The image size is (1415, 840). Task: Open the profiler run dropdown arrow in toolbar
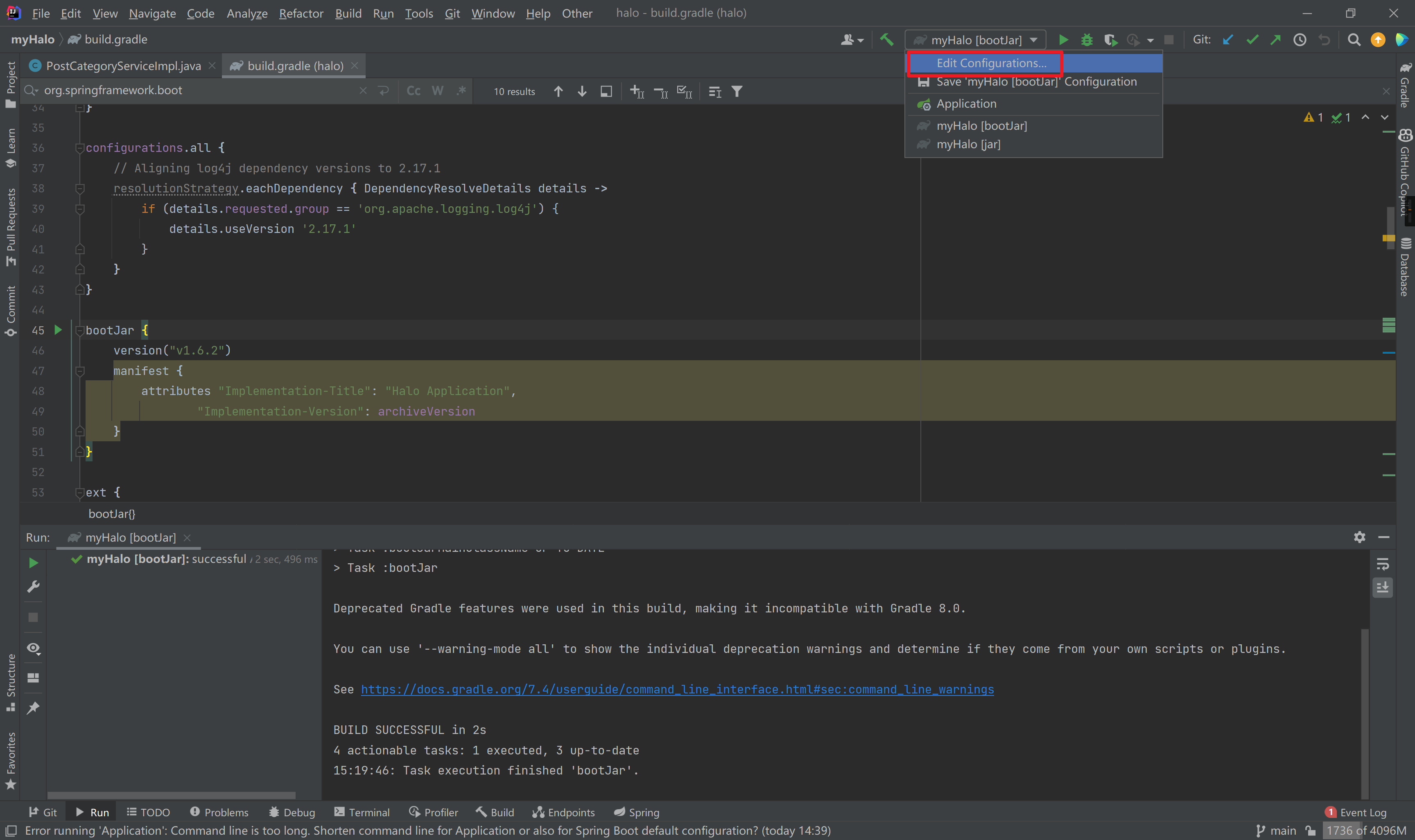click(x=1150, y=40)
